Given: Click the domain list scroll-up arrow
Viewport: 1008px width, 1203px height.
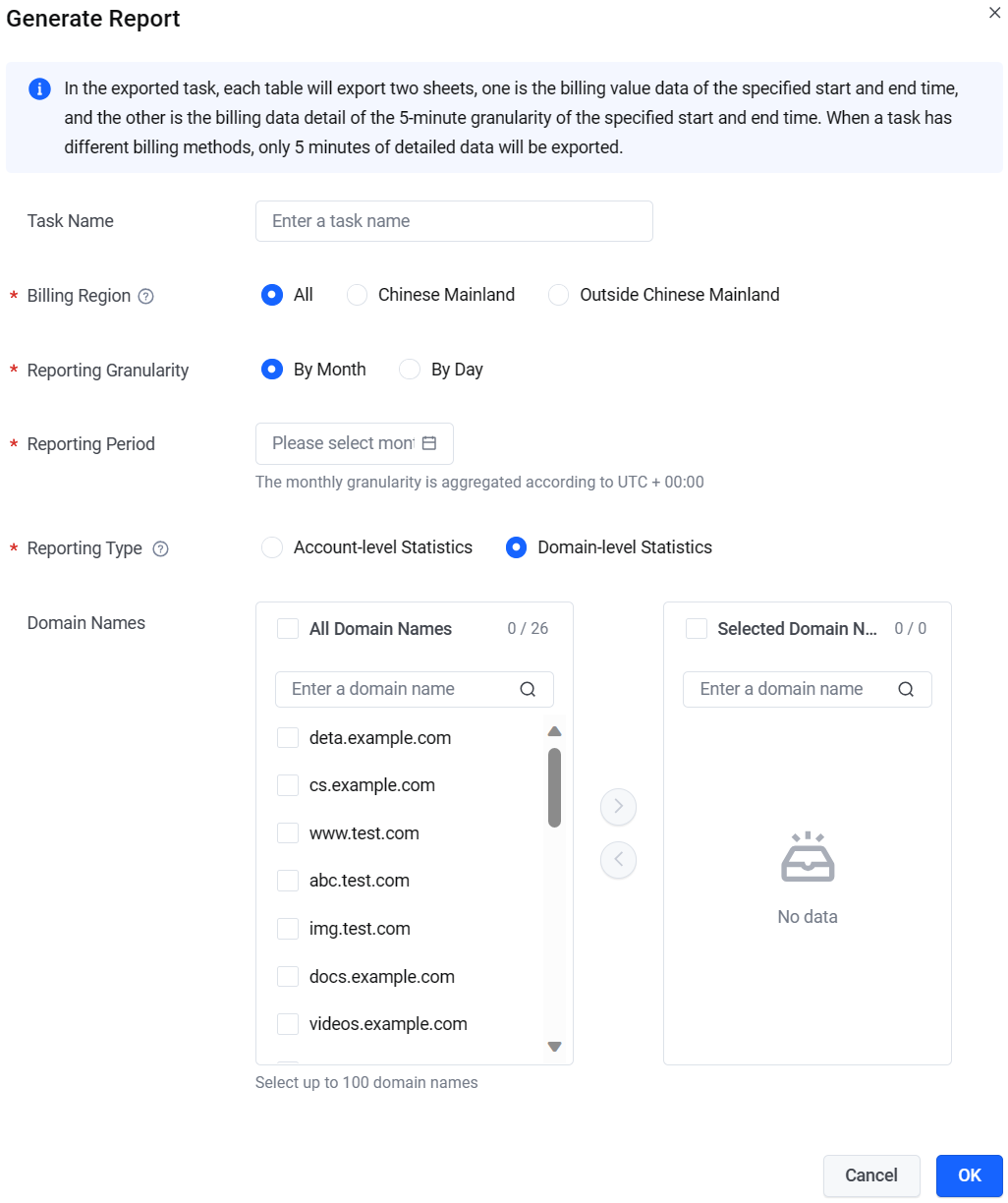Looking at the screenshot, I should tap(554, 731).
